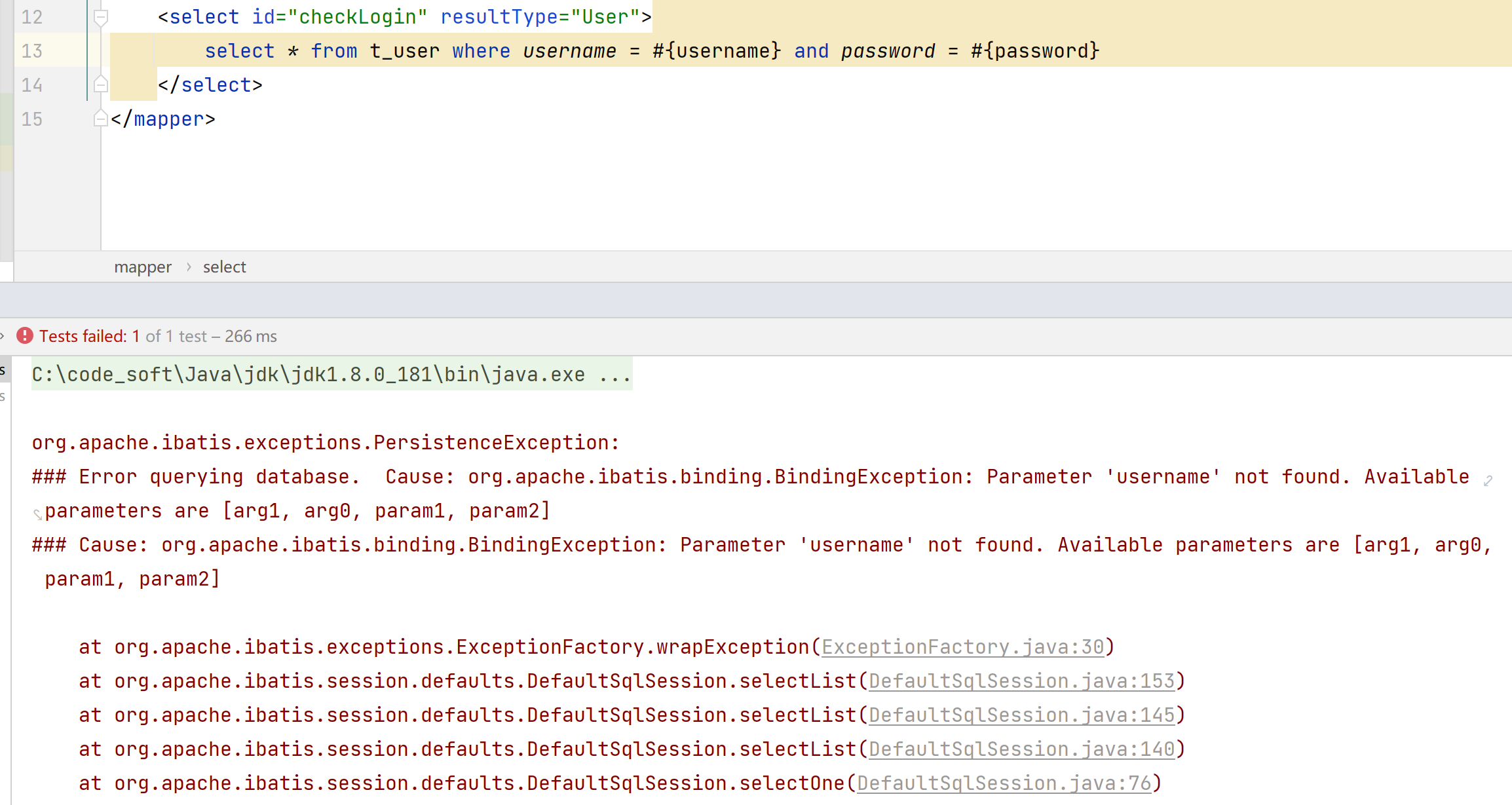Click the closing </select> tag

[210, 85]
